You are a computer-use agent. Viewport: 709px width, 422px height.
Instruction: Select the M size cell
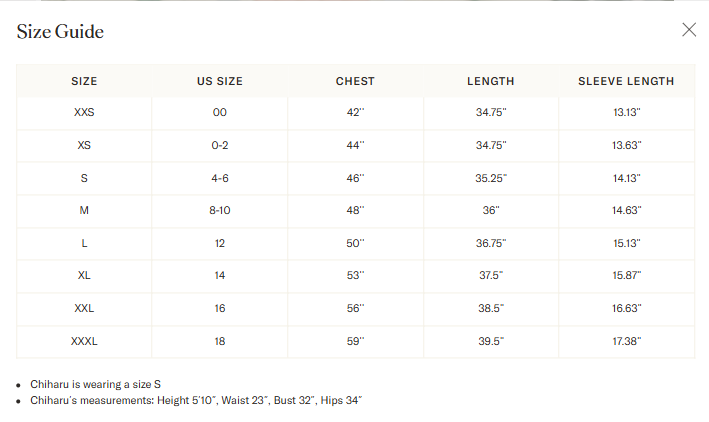point(84,210)
